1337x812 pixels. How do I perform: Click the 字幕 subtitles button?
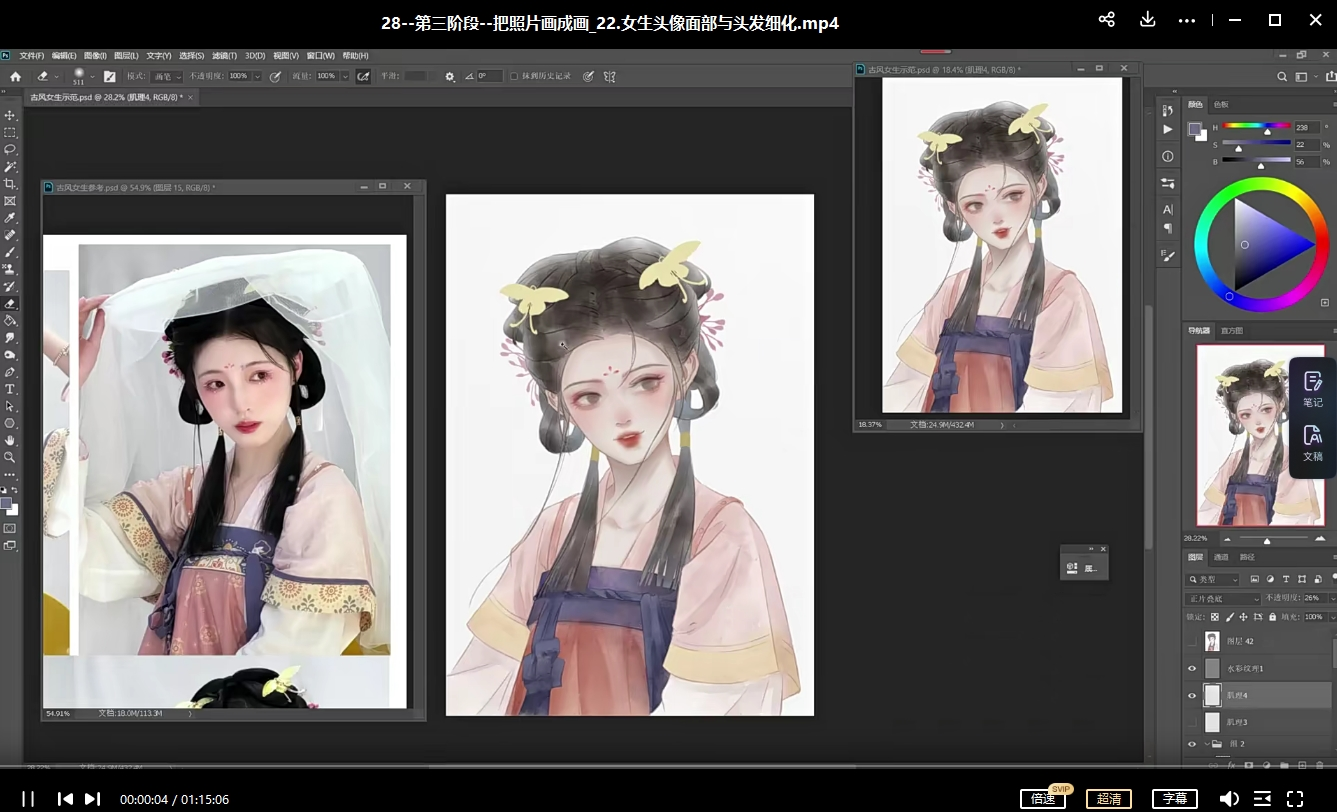point(1175,798)
